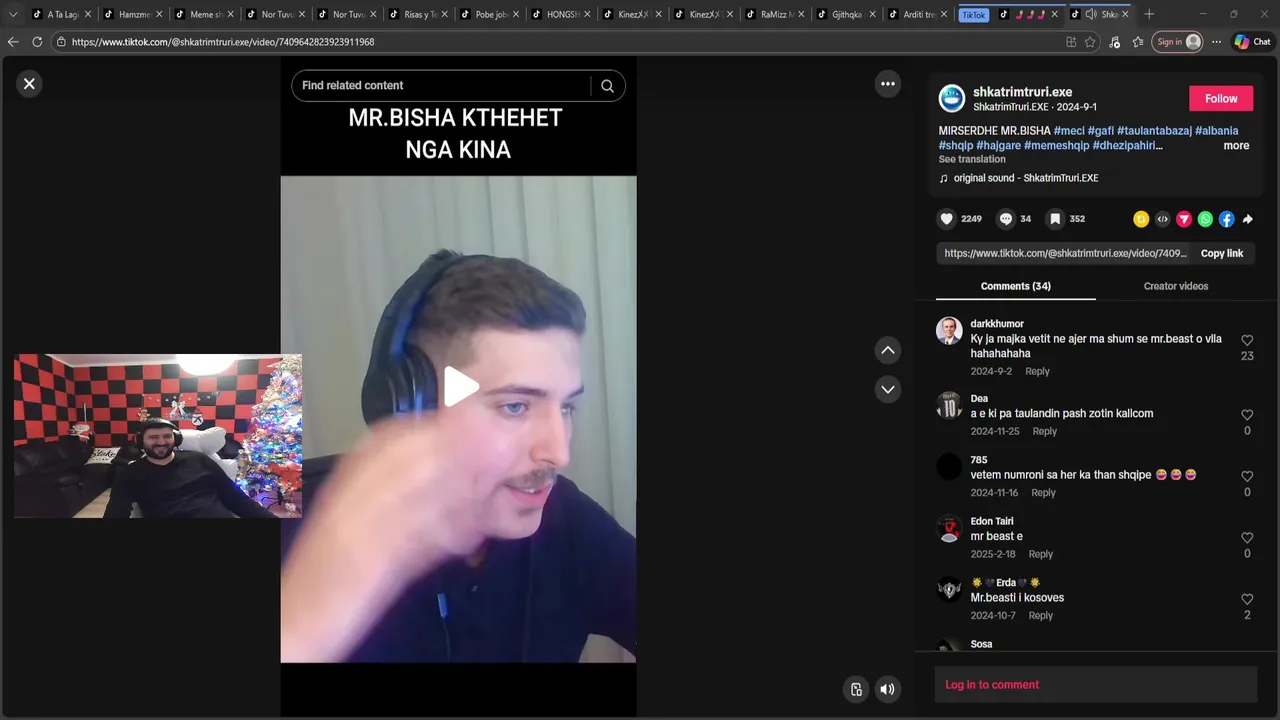Open the Edge Copilot Chat button
1280x720 pixels.
tap(1252, 42)
